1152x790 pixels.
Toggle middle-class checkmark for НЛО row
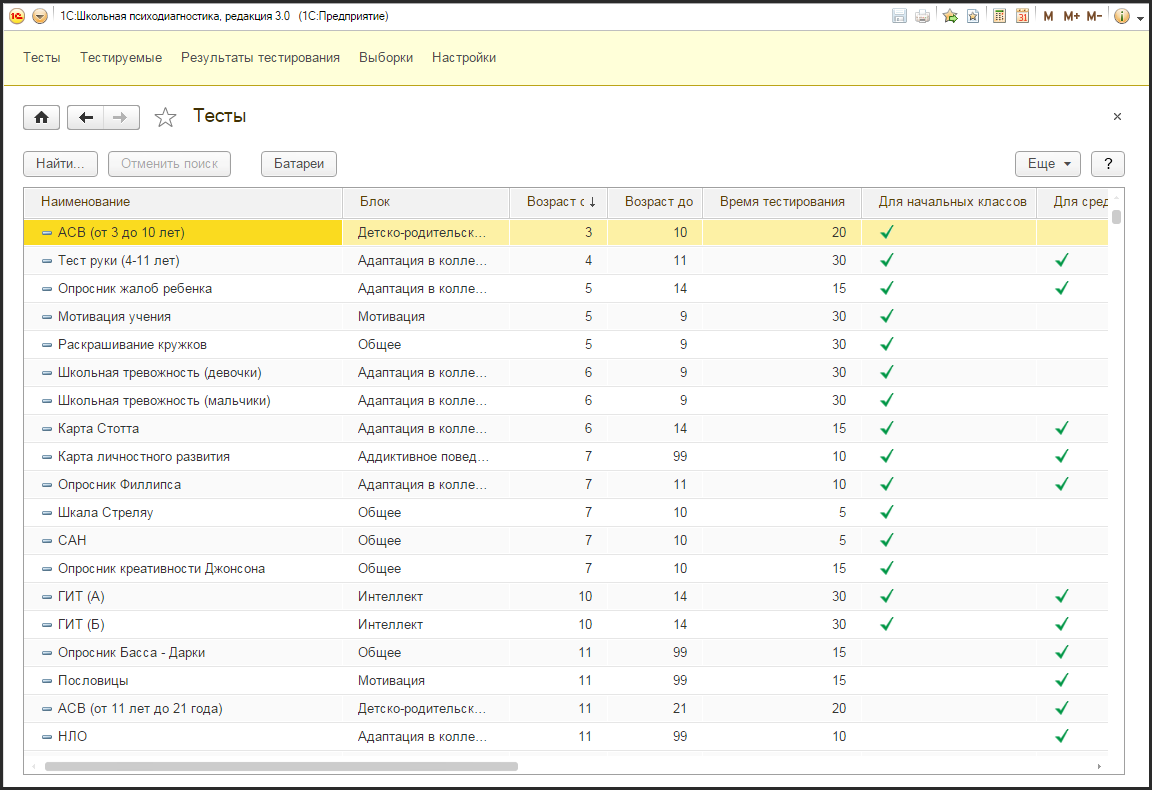click(1062, 736)
